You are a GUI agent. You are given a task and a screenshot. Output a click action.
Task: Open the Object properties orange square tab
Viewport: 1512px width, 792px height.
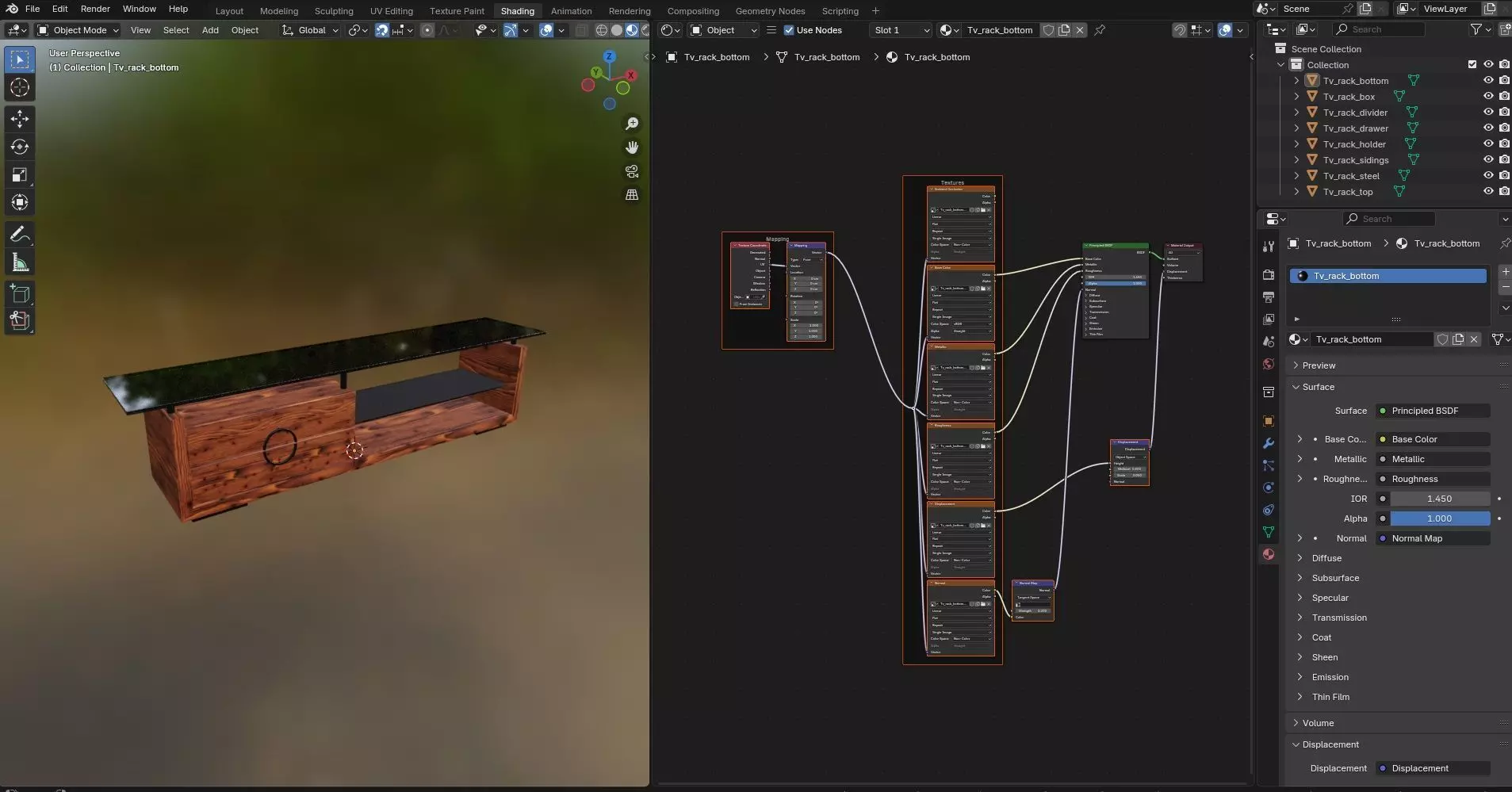coord(1269,421)
